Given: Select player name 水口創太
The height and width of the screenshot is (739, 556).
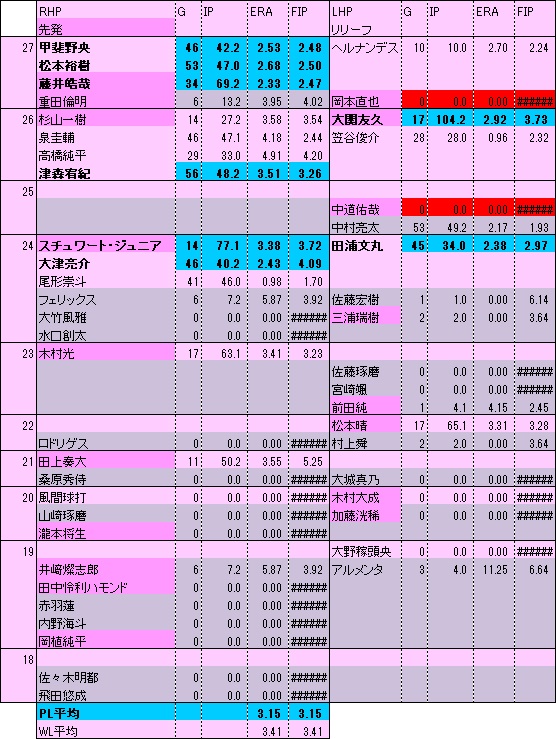Looking at the screenshot, I should coord(106,335).
